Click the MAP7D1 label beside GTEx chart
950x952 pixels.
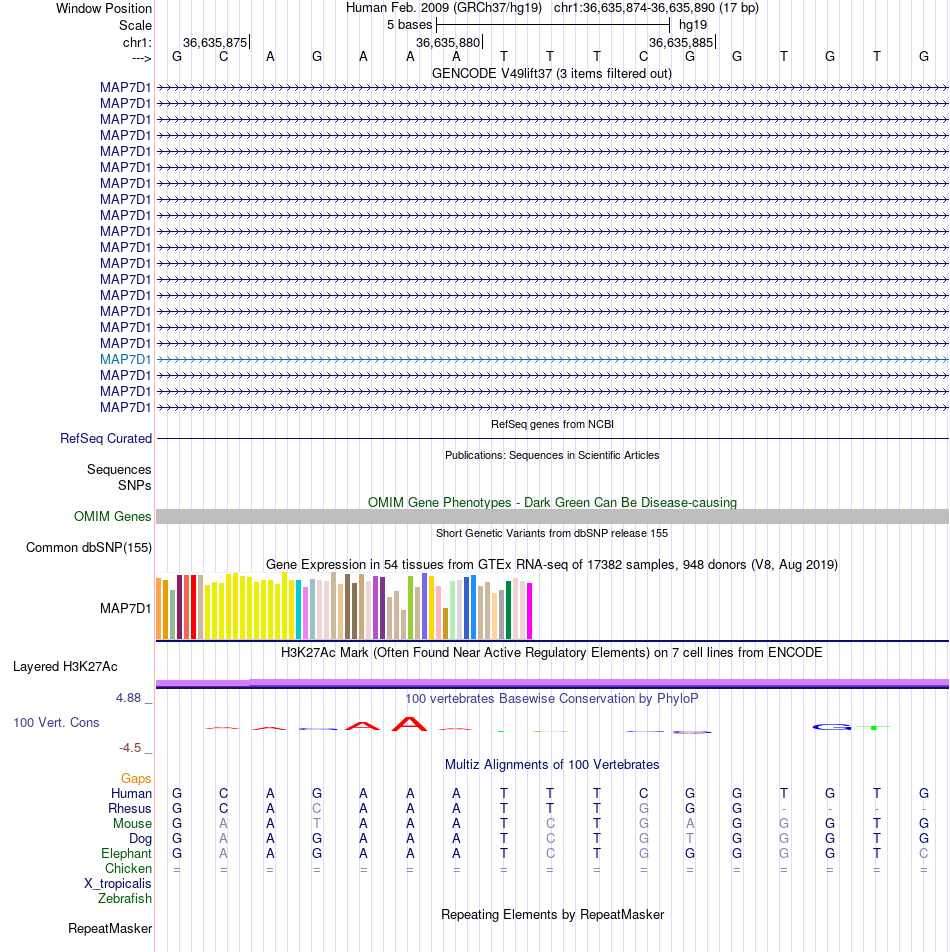click(x=126, y=608)
